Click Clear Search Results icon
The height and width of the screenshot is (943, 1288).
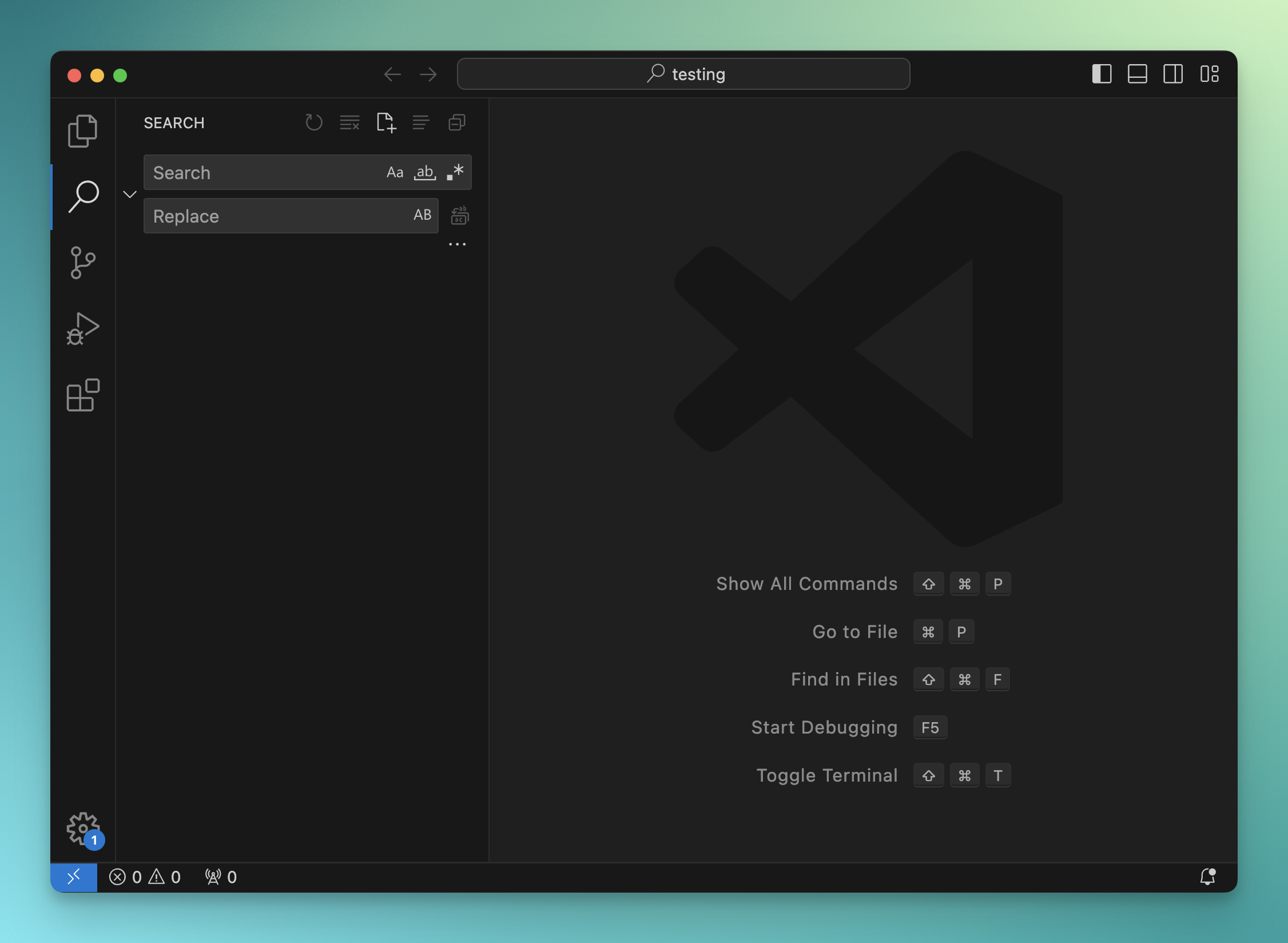point(349,122)
